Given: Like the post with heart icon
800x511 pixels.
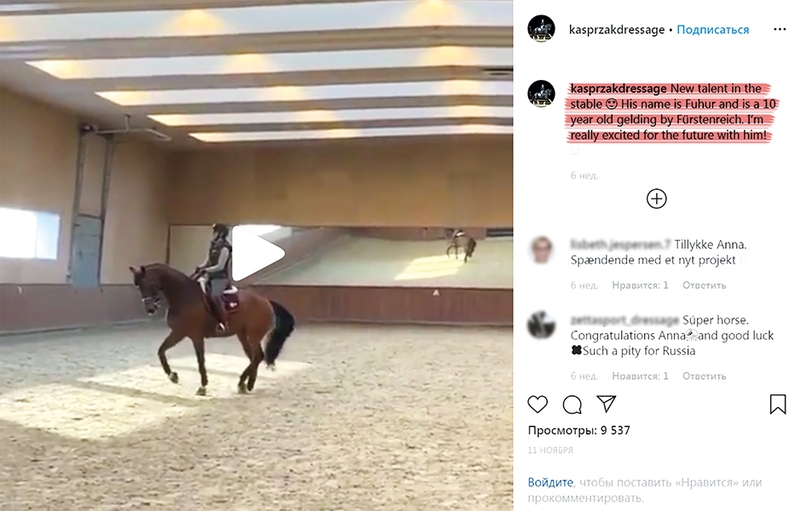Looking at the screenshot, I should pyautogui.click(x=537, y=404).
